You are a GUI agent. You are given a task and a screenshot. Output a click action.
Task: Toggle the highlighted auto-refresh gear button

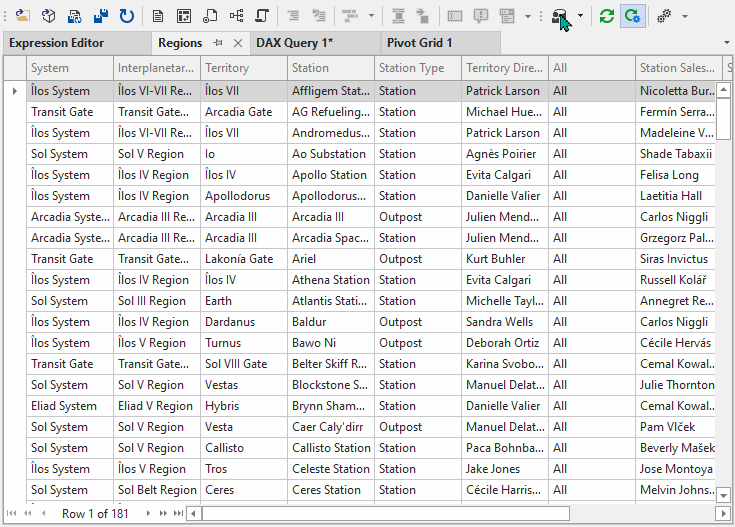pyautogui.click(x=632, y=16)
